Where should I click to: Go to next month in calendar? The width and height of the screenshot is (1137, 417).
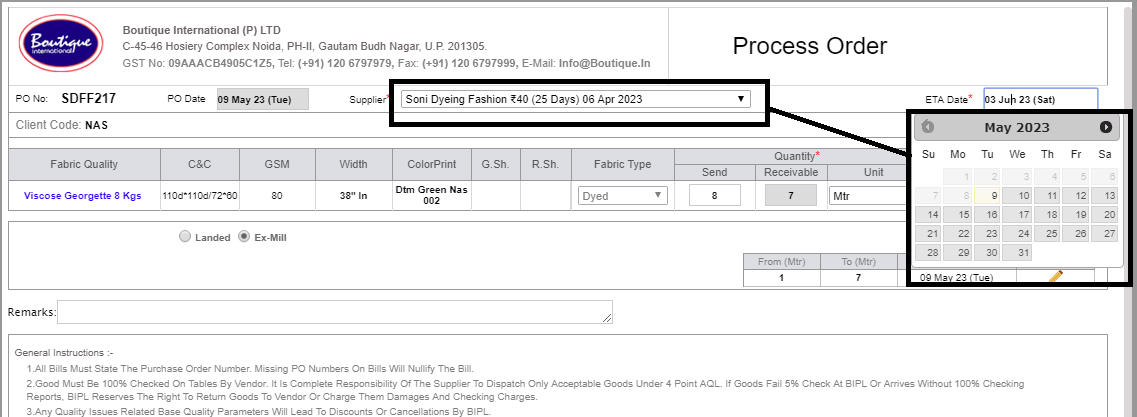click(1106, 127)
